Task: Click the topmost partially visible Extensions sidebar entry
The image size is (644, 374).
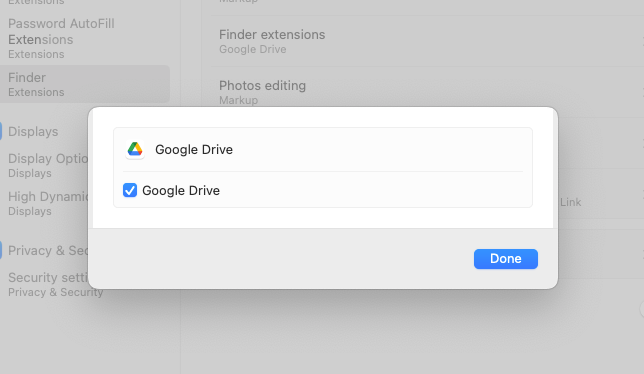Action: point(36,3)
